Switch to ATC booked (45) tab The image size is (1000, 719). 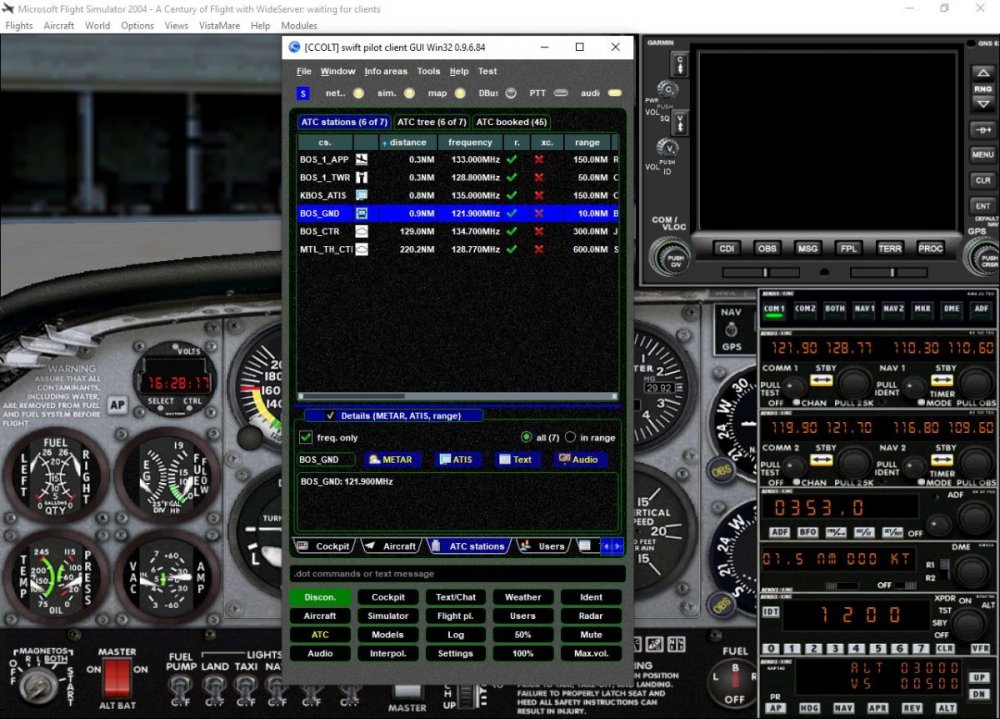[x=511, y=122]
